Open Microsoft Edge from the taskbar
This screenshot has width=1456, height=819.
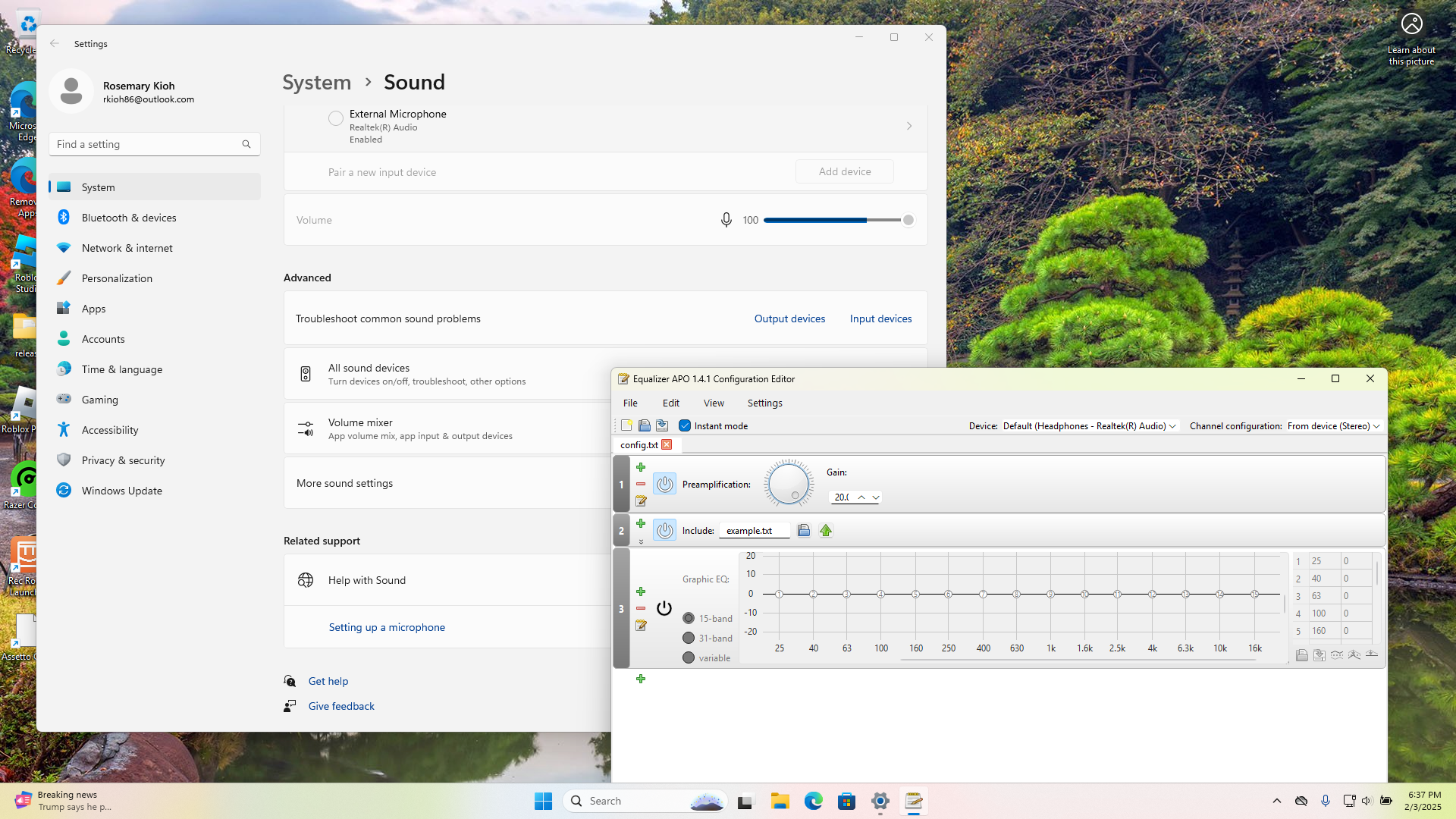coord(814,801)
